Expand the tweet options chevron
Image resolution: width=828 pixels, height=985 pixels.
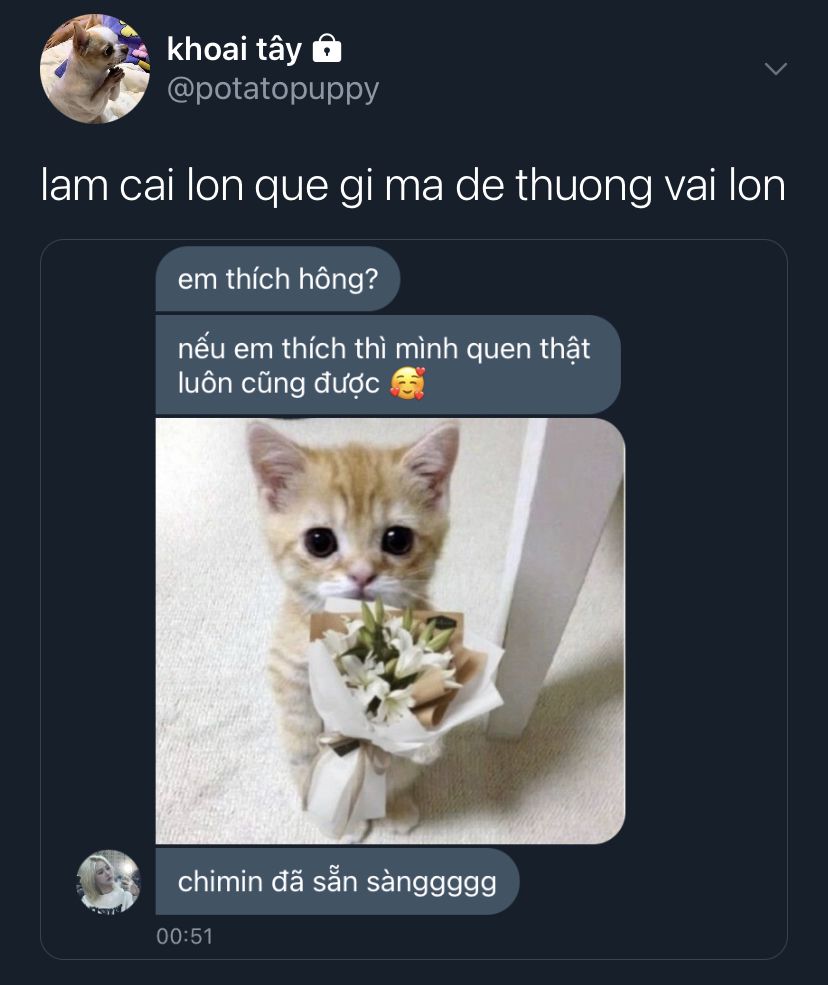(x=776, y=68)
